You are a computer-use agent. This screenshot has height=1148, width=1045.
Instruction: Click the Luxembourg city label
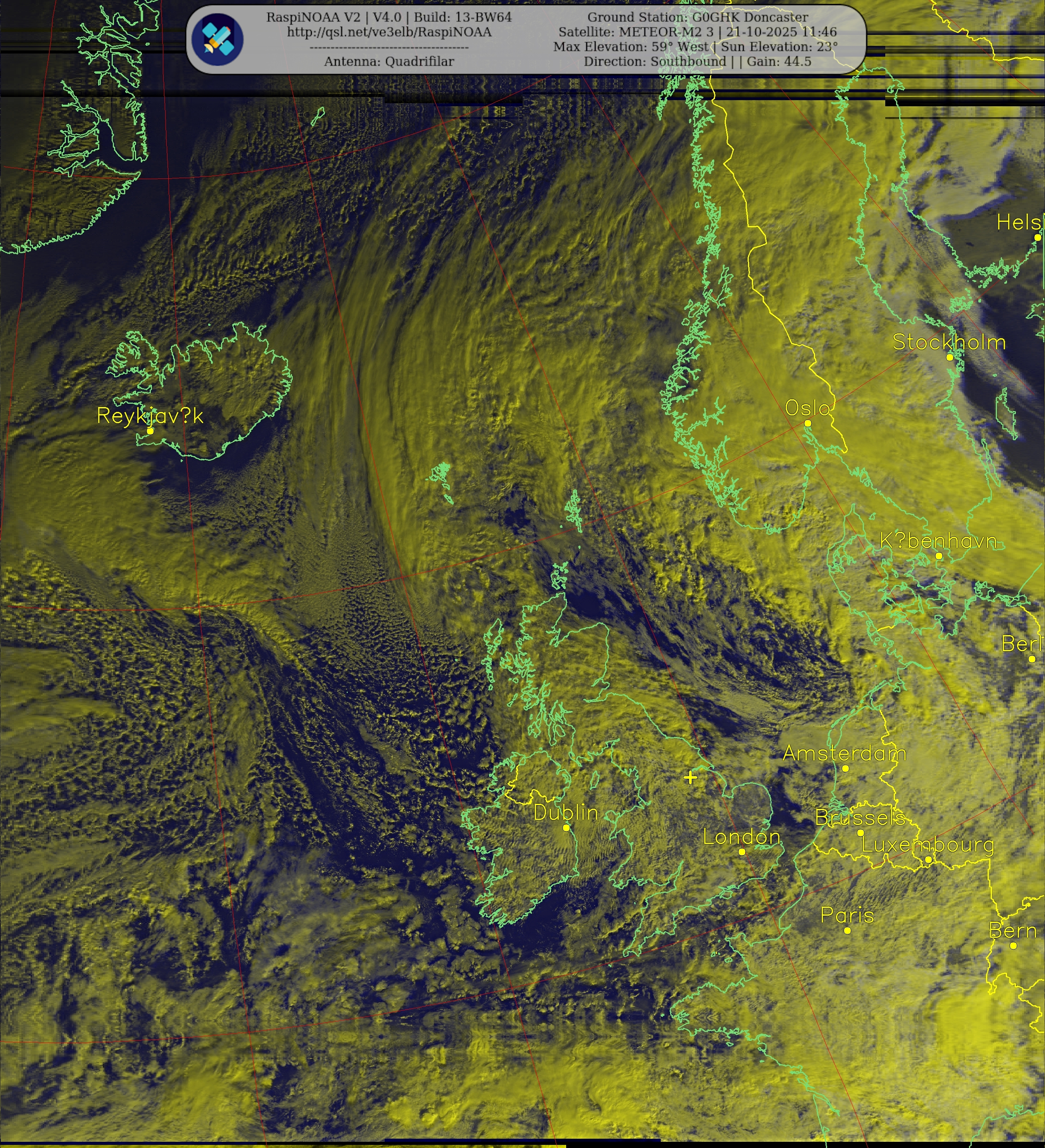click(x=928, y=844)
